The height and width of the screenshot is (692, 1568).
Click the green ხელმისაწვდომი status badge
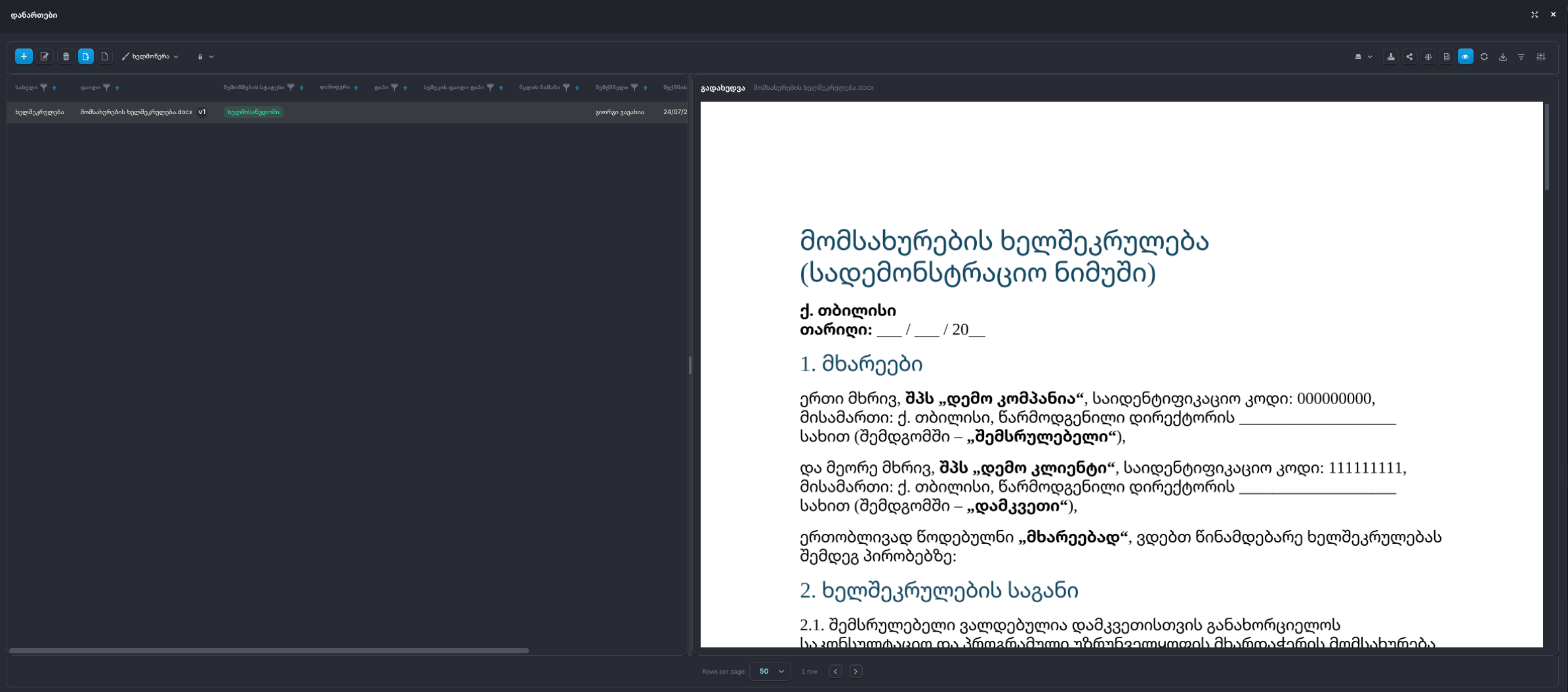pos(253,112)
